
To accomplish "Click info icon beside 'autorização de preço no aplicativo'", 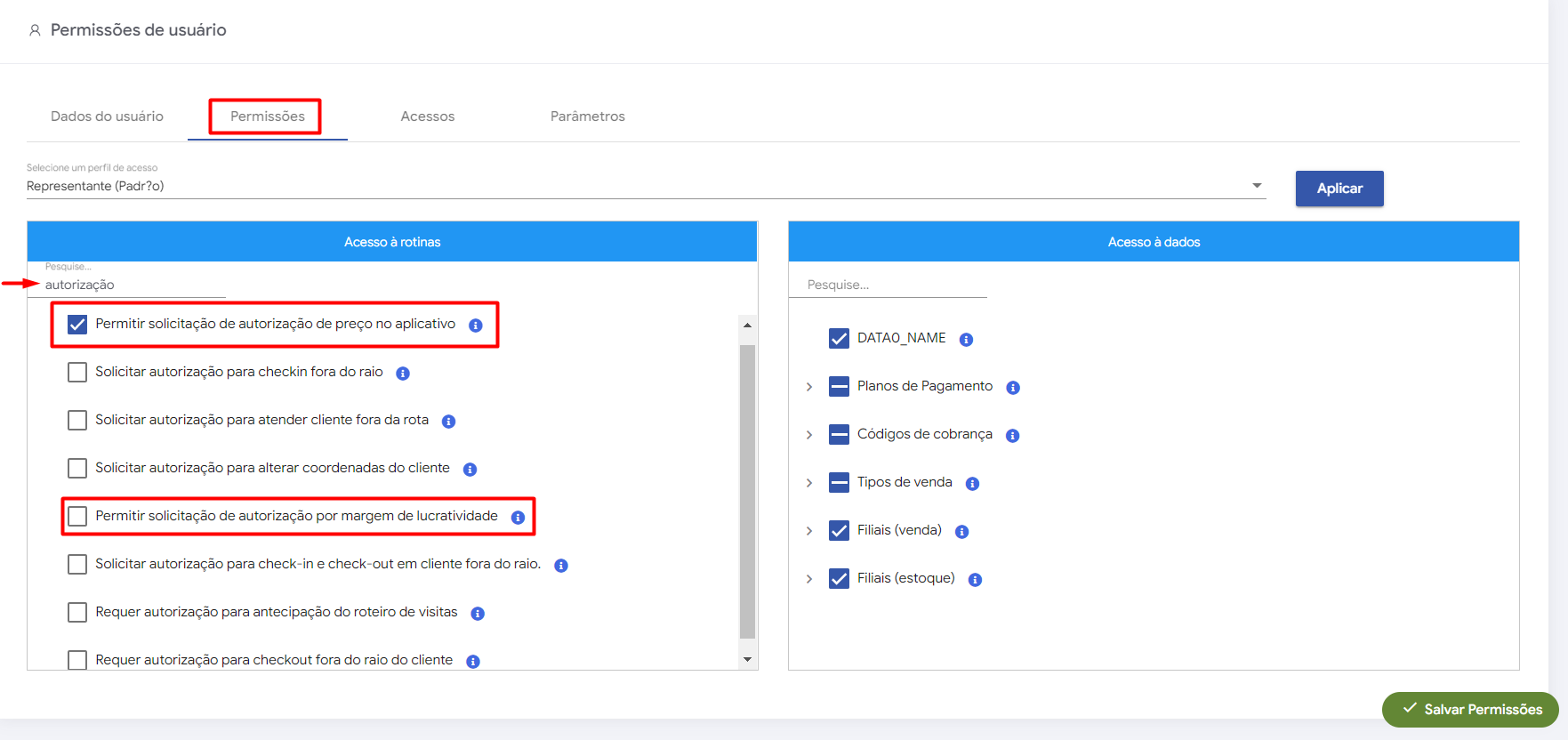I will point(476,326).
